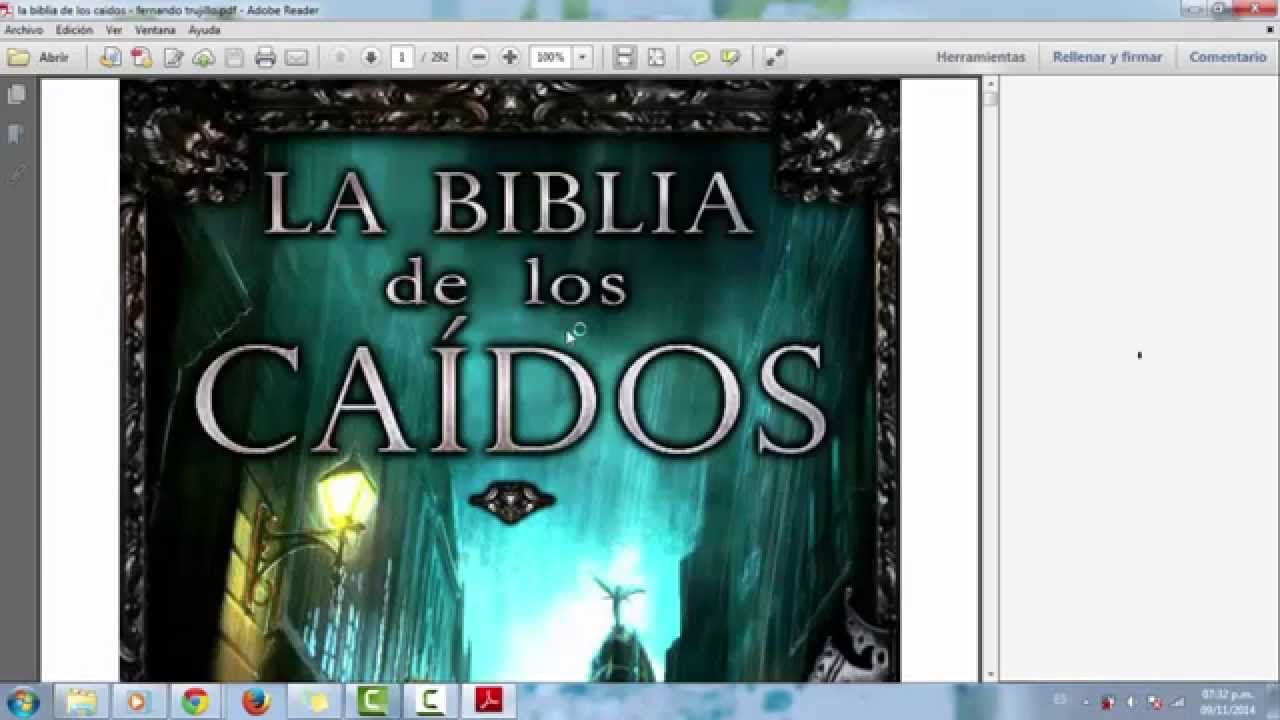
Task: Open the Edición menu
Action: click(74, 30)
